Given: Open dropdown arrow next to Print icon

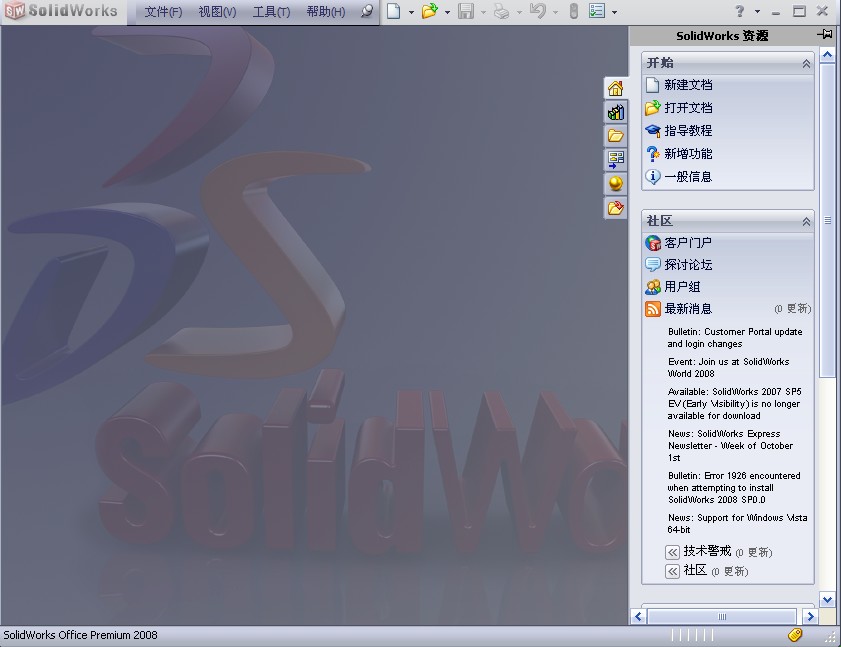Looking at the screenshot, I should coord(519,12).
